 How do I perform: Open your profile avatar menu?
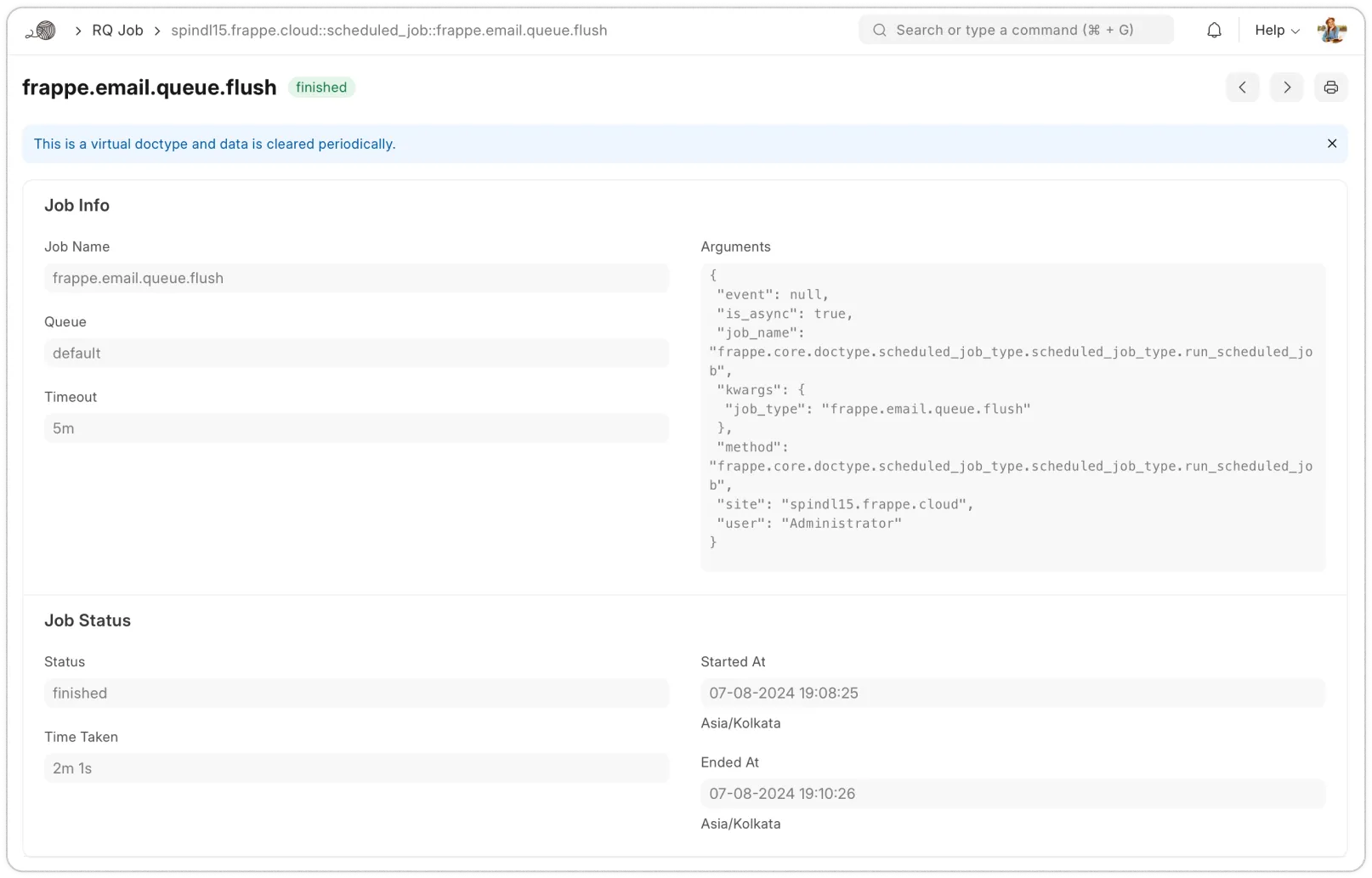coord(1332,29)
